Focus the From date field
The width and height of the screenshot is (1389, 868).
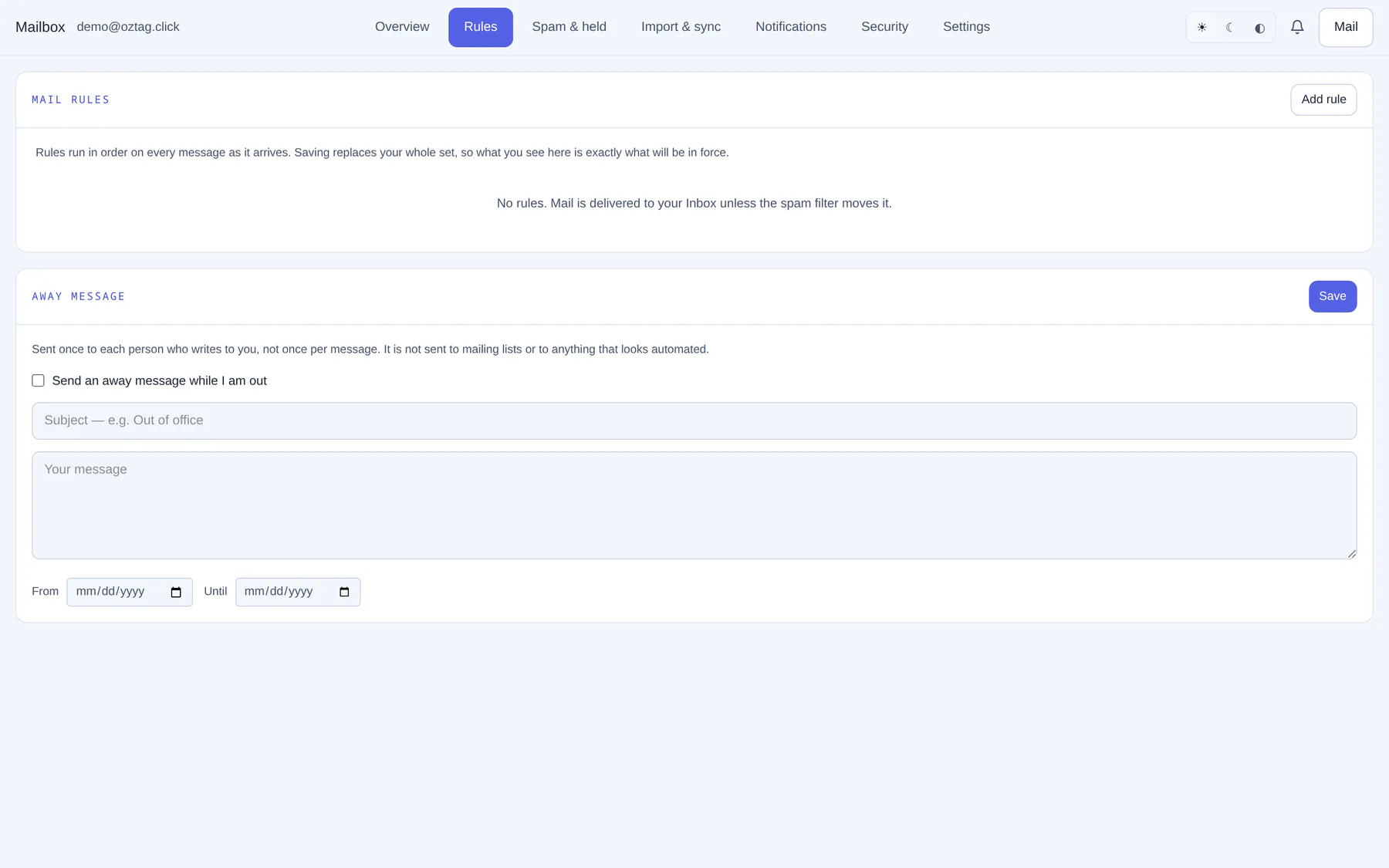(x=130, y=592)
